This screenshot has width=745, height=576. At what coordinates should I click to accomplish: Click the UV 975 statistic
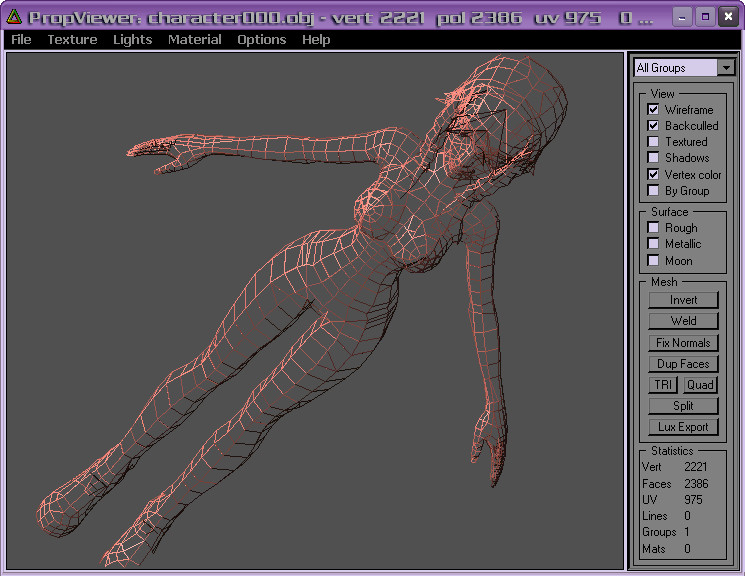click(x=672, y=500)
